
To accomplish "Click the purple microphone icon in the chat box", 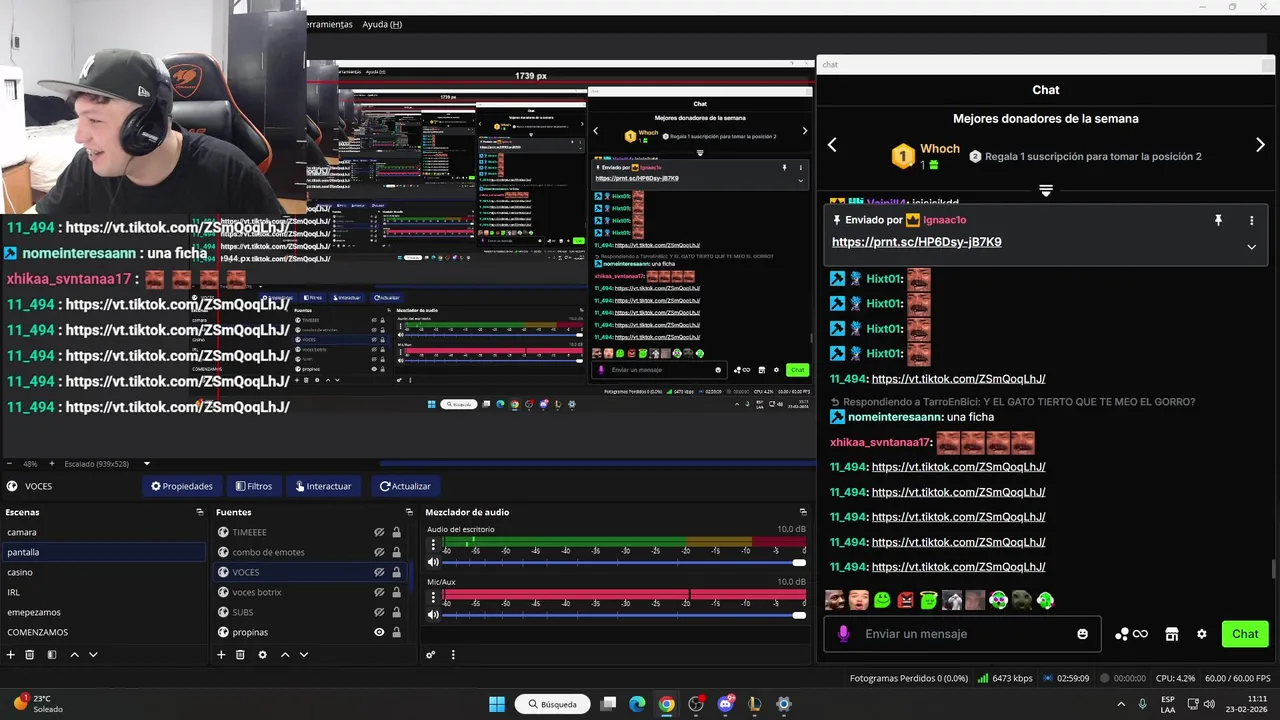I will tap(844, 634).
